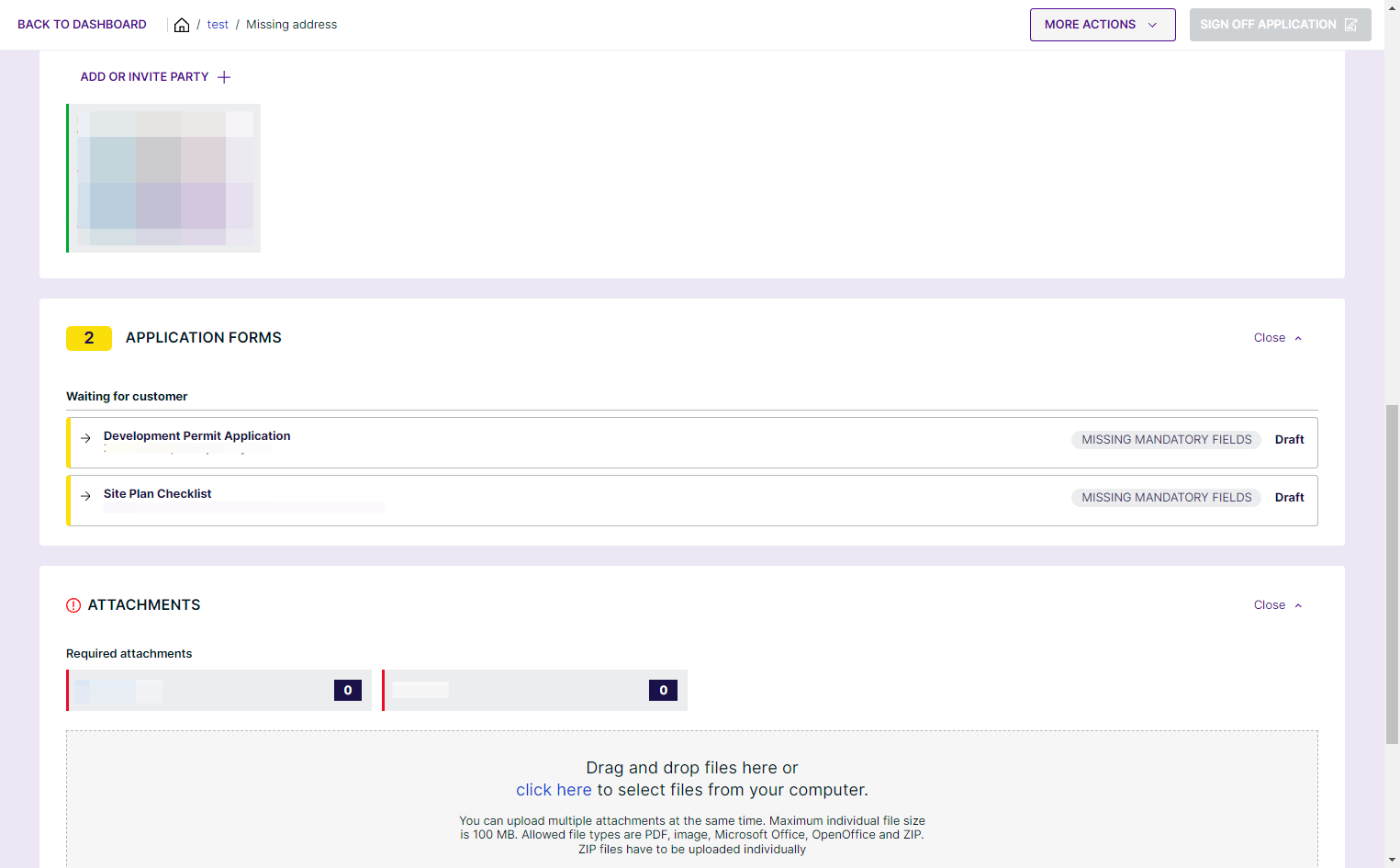The width and height of the screenshot is (1400, 868).
Task: Open the Site Plan Checklist form
Action: pos(692,501)
